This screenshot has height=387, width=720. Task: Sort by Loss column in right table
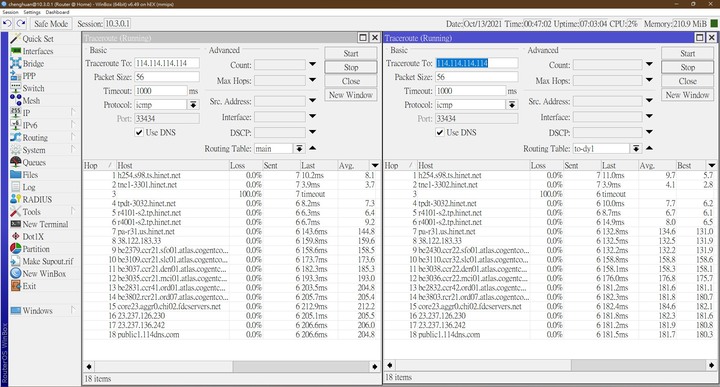click(546, 165)
